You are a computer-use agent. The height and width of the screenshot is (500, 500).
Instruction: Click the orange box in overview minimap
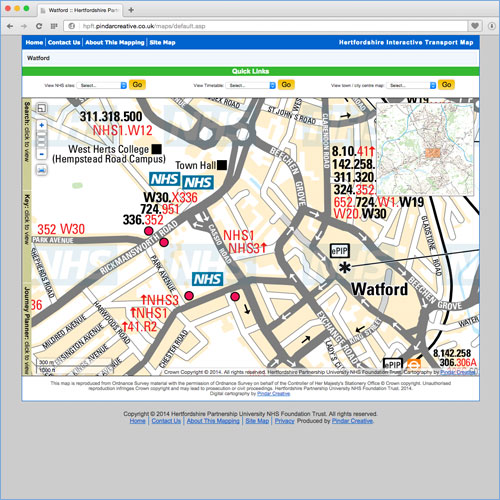pos(433,153)
